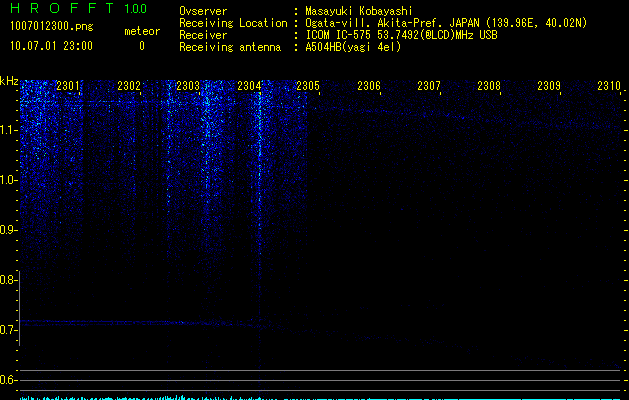Image resolution: width=629 pixels, height=400 pixels.
Task: Click the 2301 time marker
Action: tap(68, 85)
